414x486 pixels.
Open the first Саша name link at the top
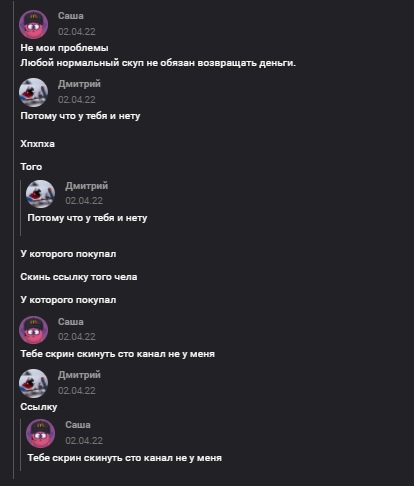click(x=71, y=16)
